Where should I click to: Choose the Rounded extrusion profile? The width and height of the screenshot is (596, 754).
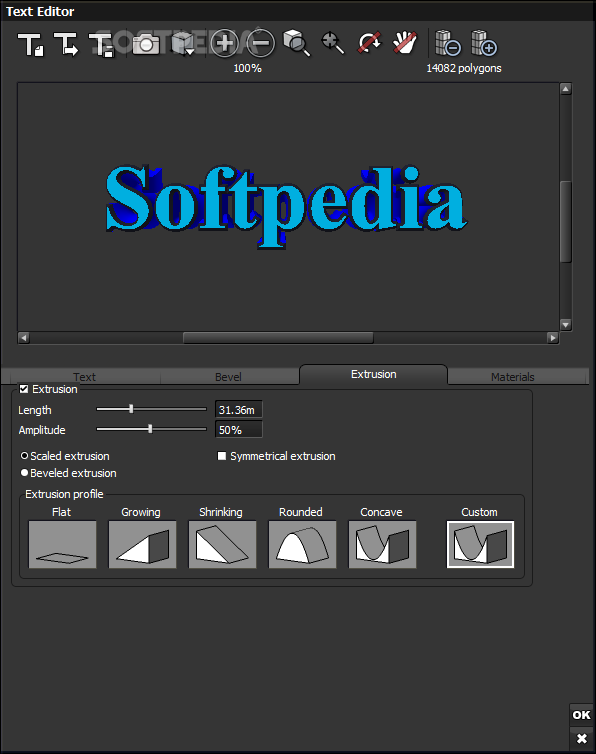point(302,544)
